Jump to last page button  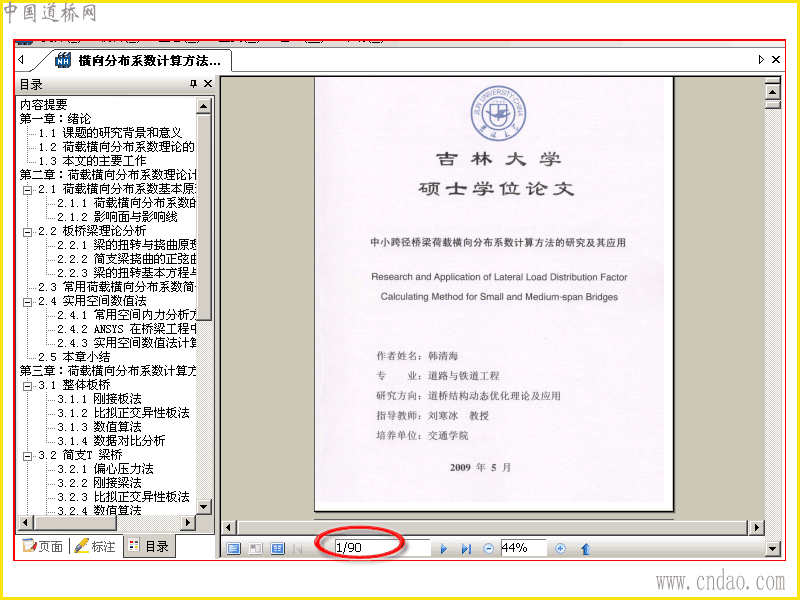466,548
